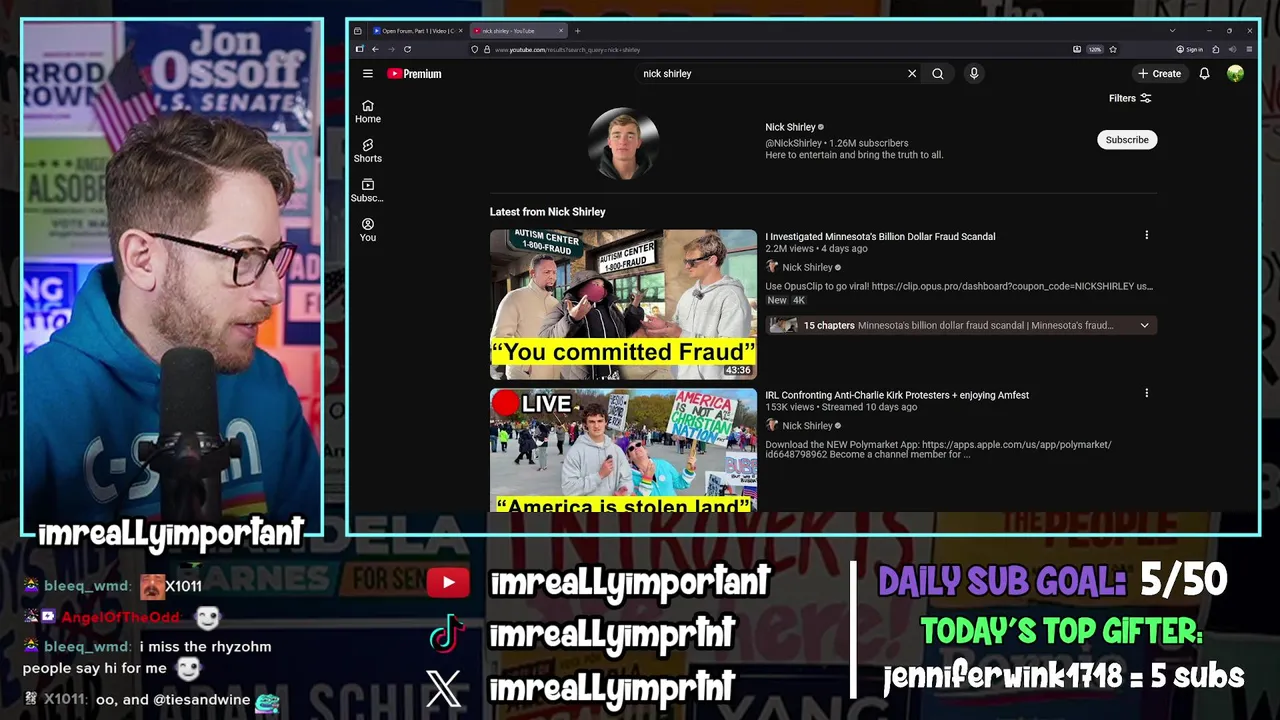1280x720 pixels.
Task: Click the "@NickShirley • 1.26M subscribers" text
Action: click(x=837, y=143)
